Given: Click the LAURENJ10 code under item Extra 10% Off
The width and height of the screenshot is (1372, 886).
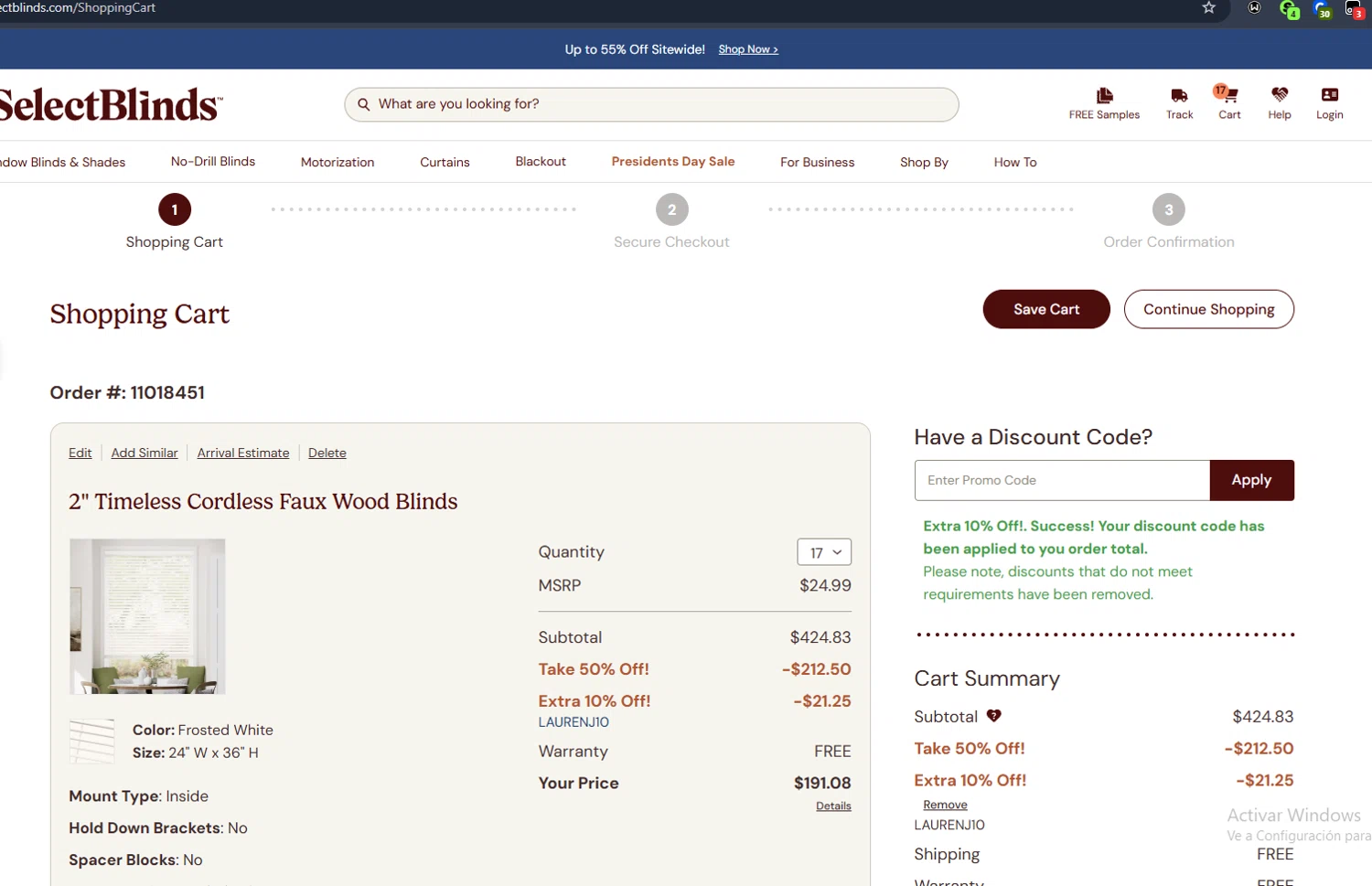Looking at the screenshot, I should [x=573, y=722].
